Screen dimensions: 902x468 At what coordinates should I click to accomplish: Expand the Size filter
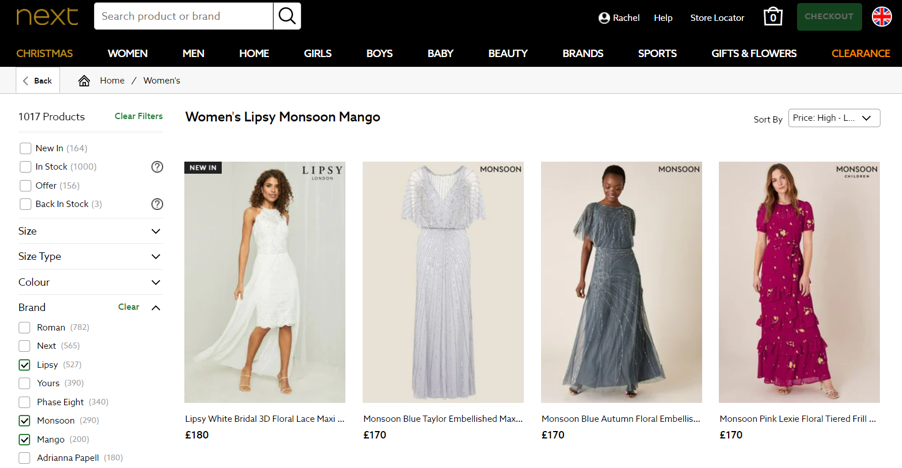click(90, 231)
